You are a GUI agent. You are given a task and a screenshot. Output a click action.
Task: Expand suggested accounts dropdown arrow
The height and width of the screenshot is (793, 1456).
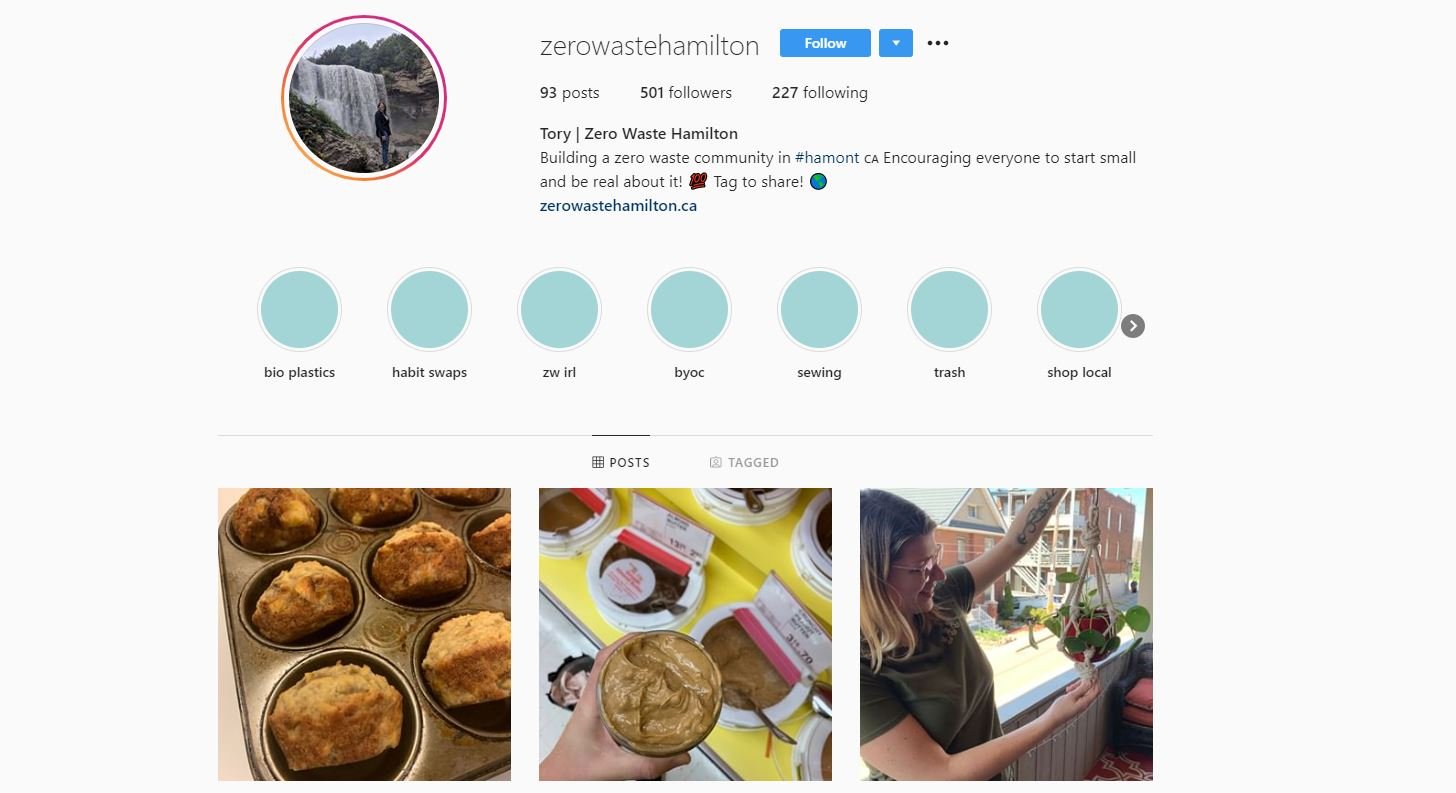pos(896,43)
